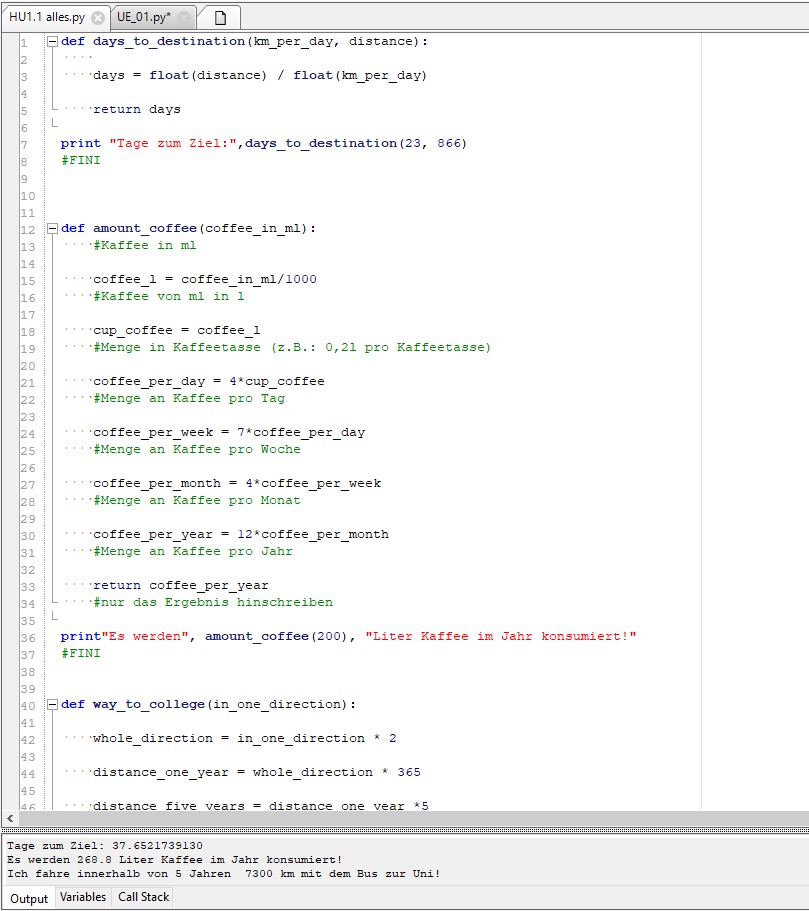
Task: Collapse the amount_coffee function fold marker
Action: tap(50, 228)
